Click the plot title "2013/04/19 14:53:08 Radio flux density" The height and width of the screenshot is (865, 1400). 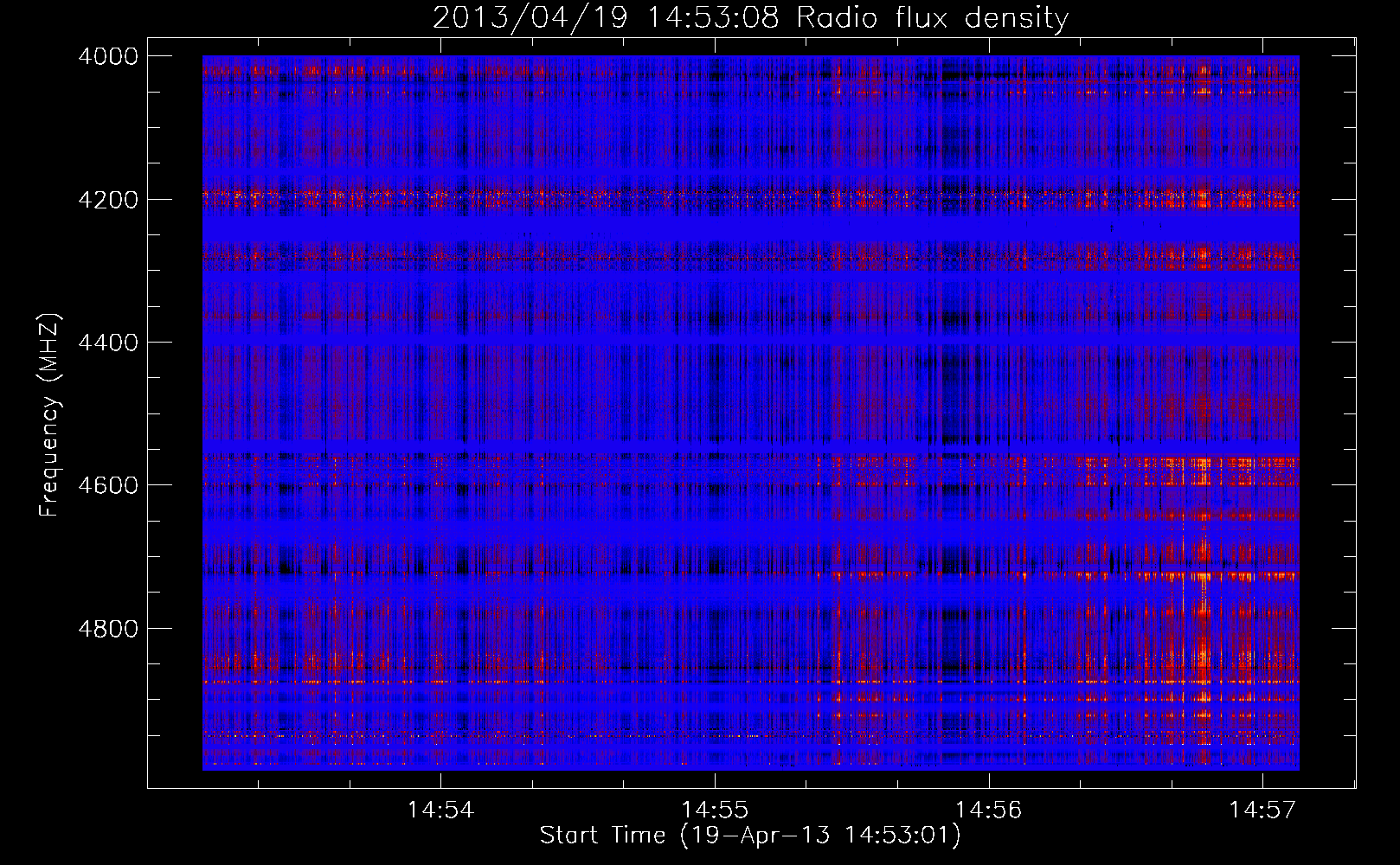tap(750, 17)
